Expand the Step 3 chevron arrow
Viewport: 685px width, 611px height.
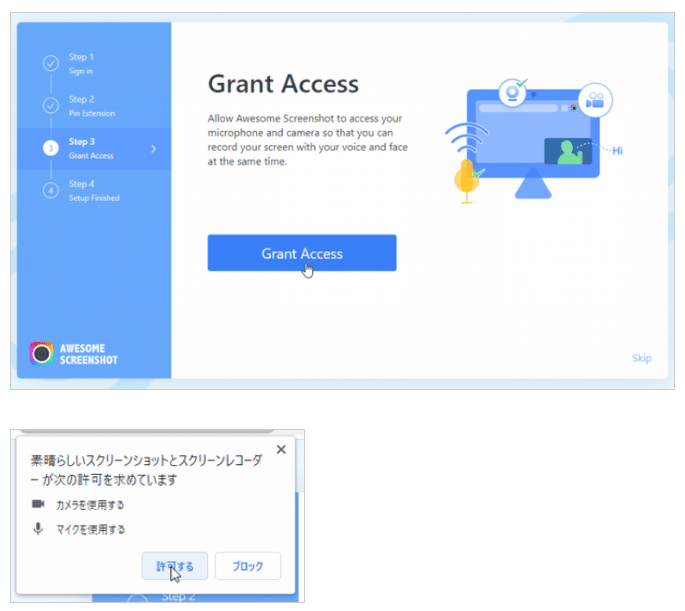pos(153,149)
